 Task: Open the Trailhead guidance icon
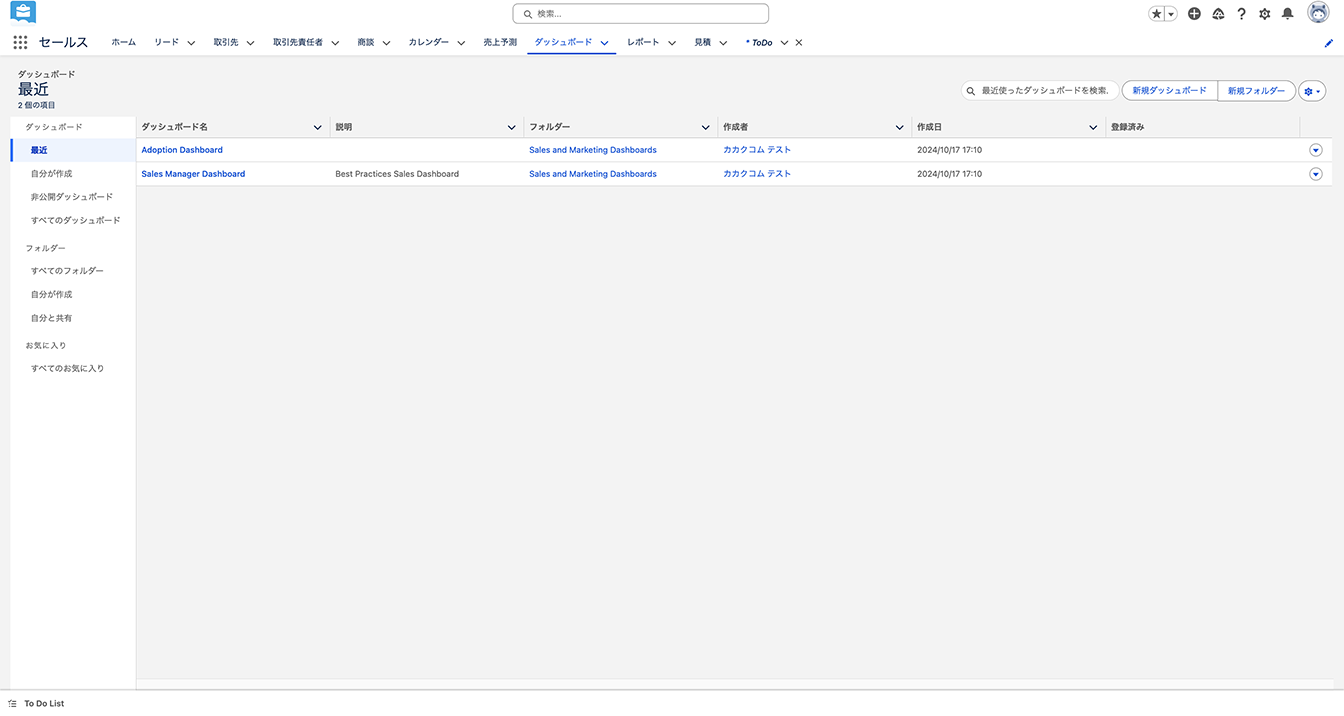tap(1218, 14)
